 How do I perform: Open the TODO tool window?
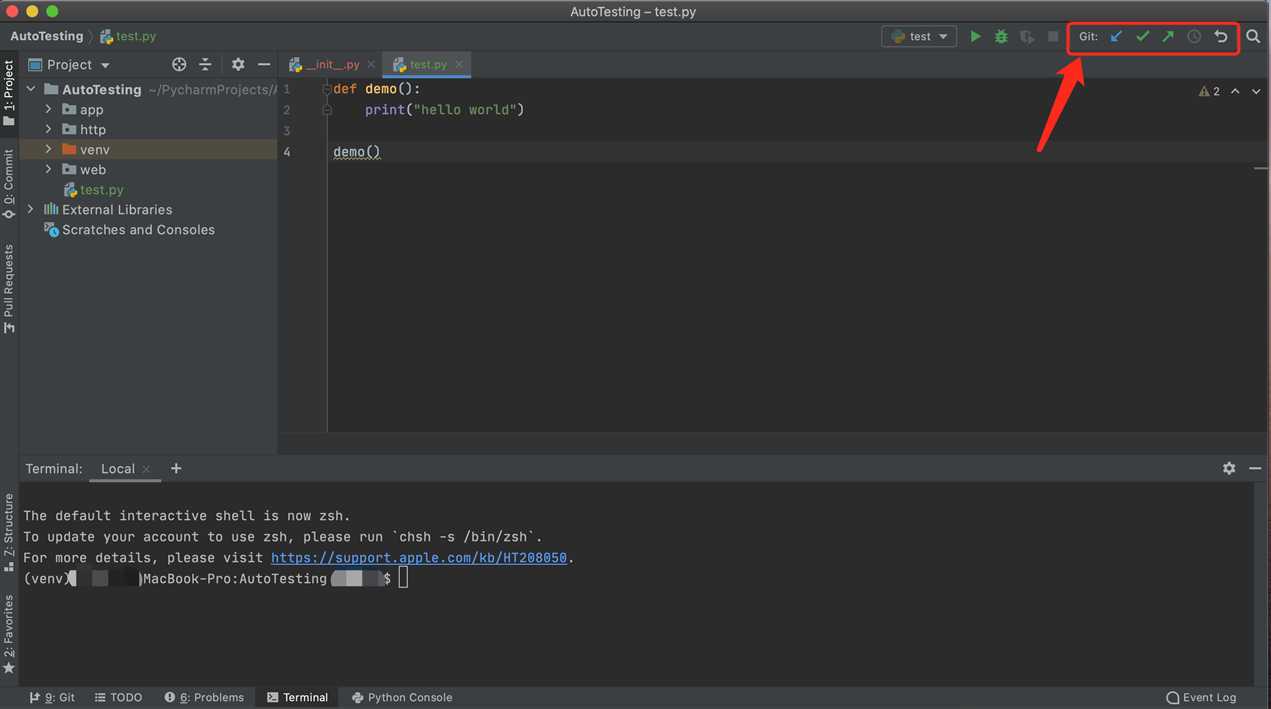pyautogui.click(x=118, y=697)
